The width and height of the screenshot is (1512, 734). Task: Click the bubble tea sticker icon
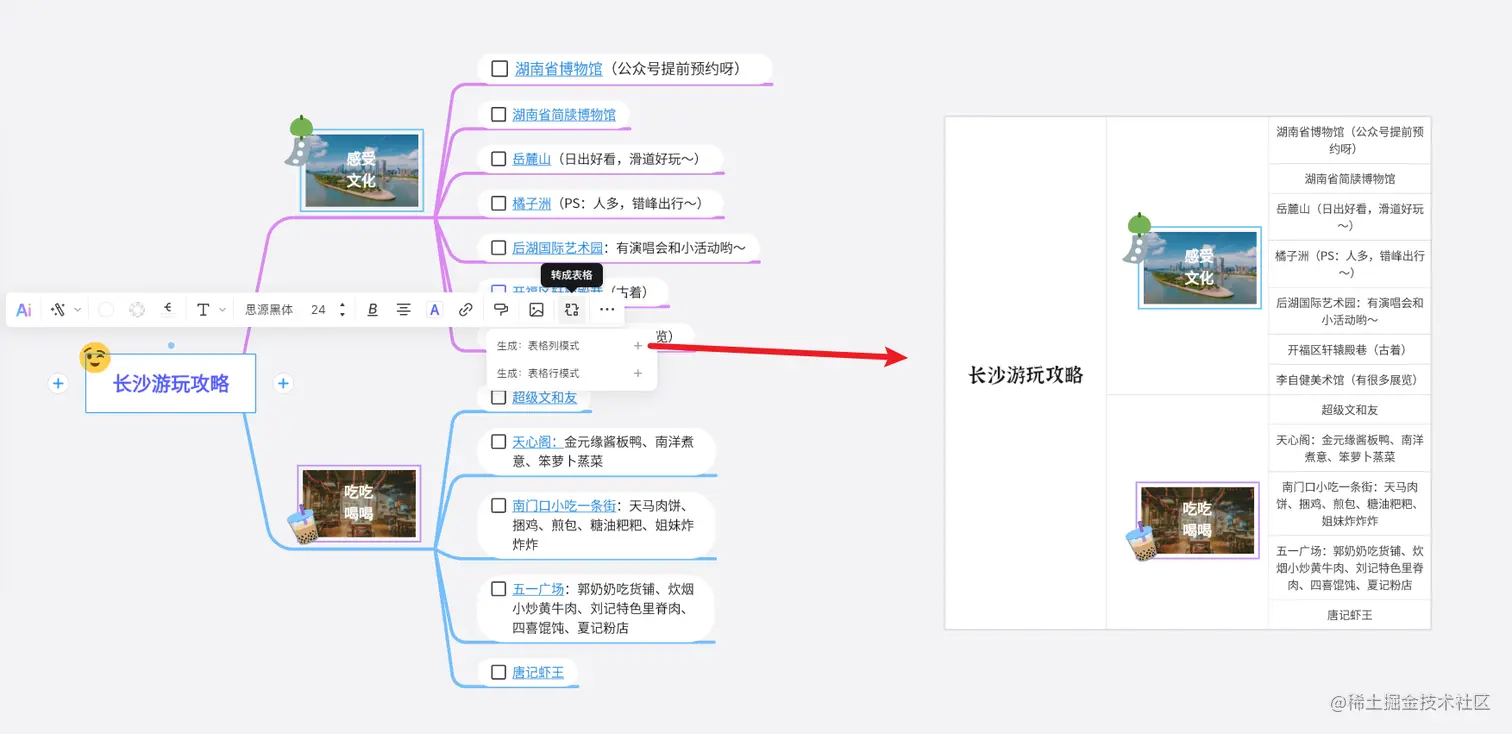coord(301,526)
